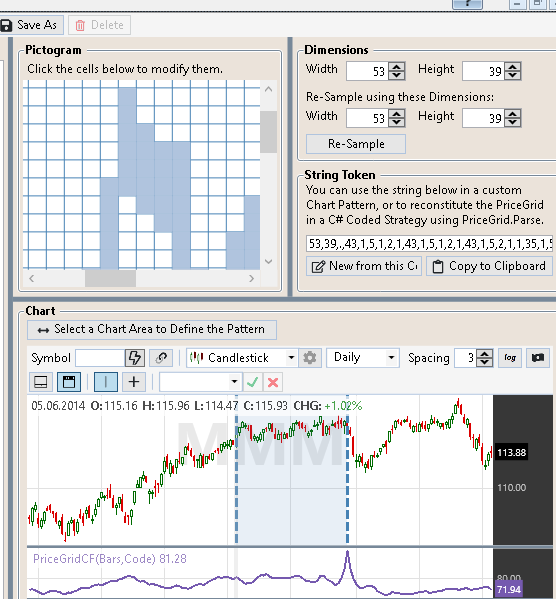
Task: Open the Candlestick chart style dropdown
Action: click(242, 358)
